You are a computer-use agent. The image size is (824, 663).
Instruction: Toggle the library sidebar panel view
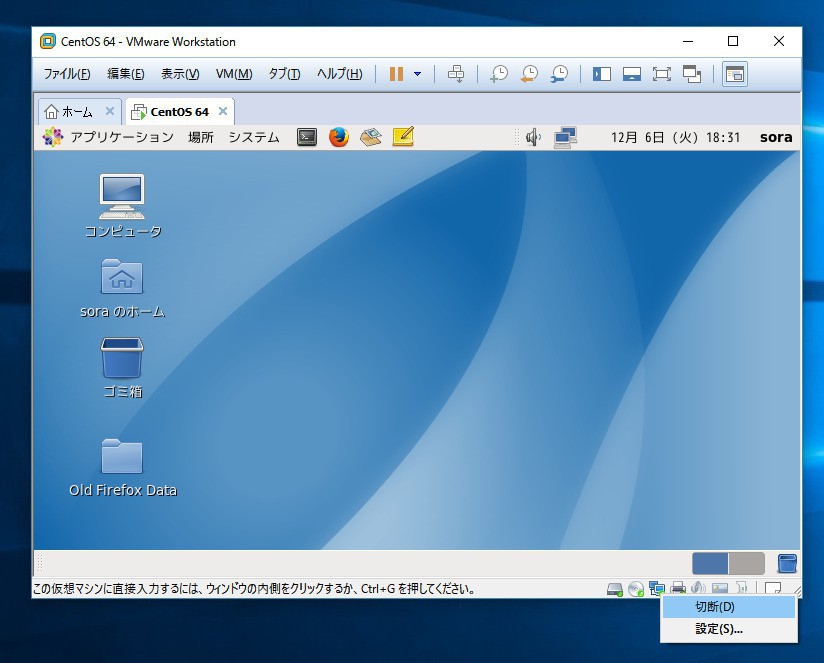coord(601,74)
